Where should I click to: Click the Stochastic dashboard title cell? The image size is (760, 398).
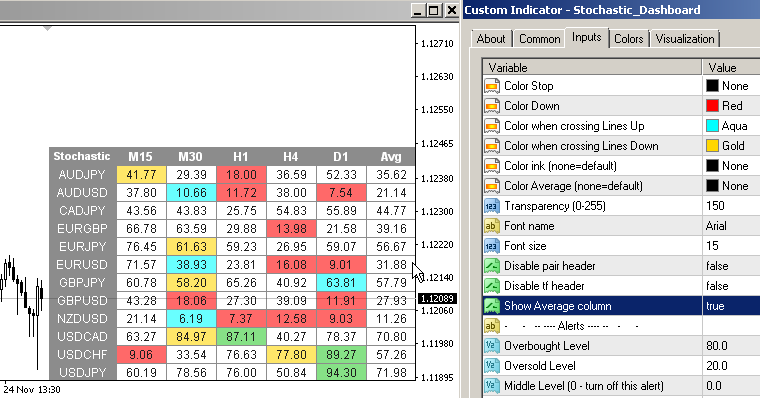tap(82, 156)
